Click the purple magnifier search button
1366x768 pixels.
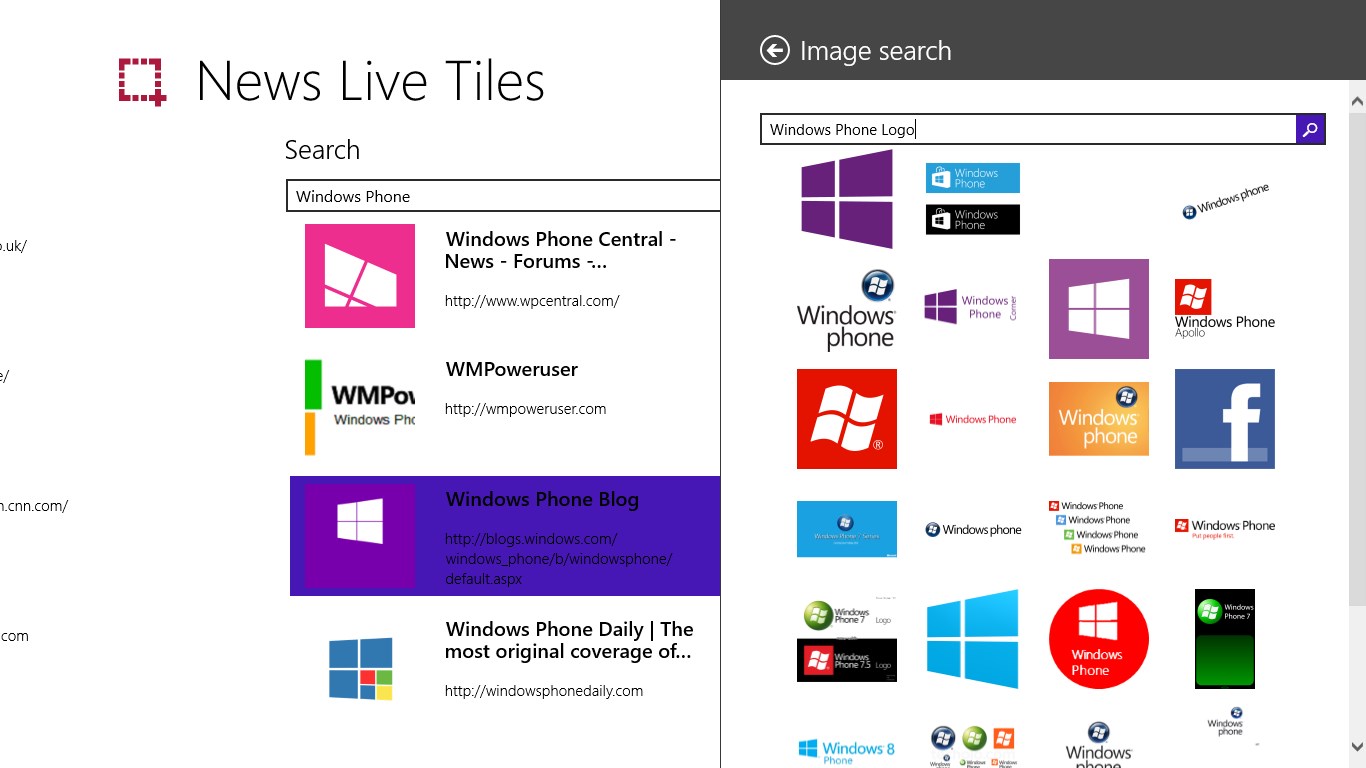1310,129
